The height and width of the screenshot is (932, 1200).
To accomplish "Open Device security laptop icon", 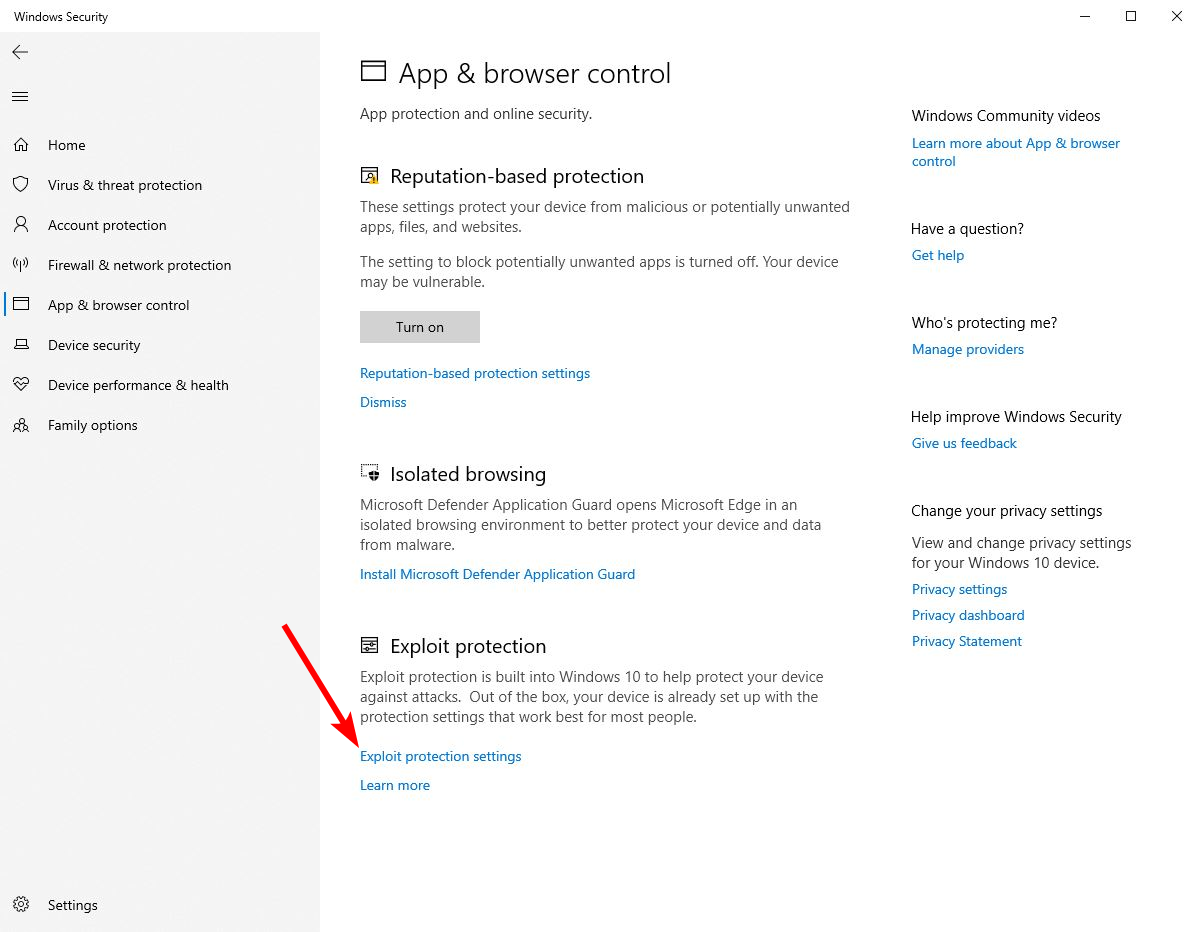I will [20, 345].
